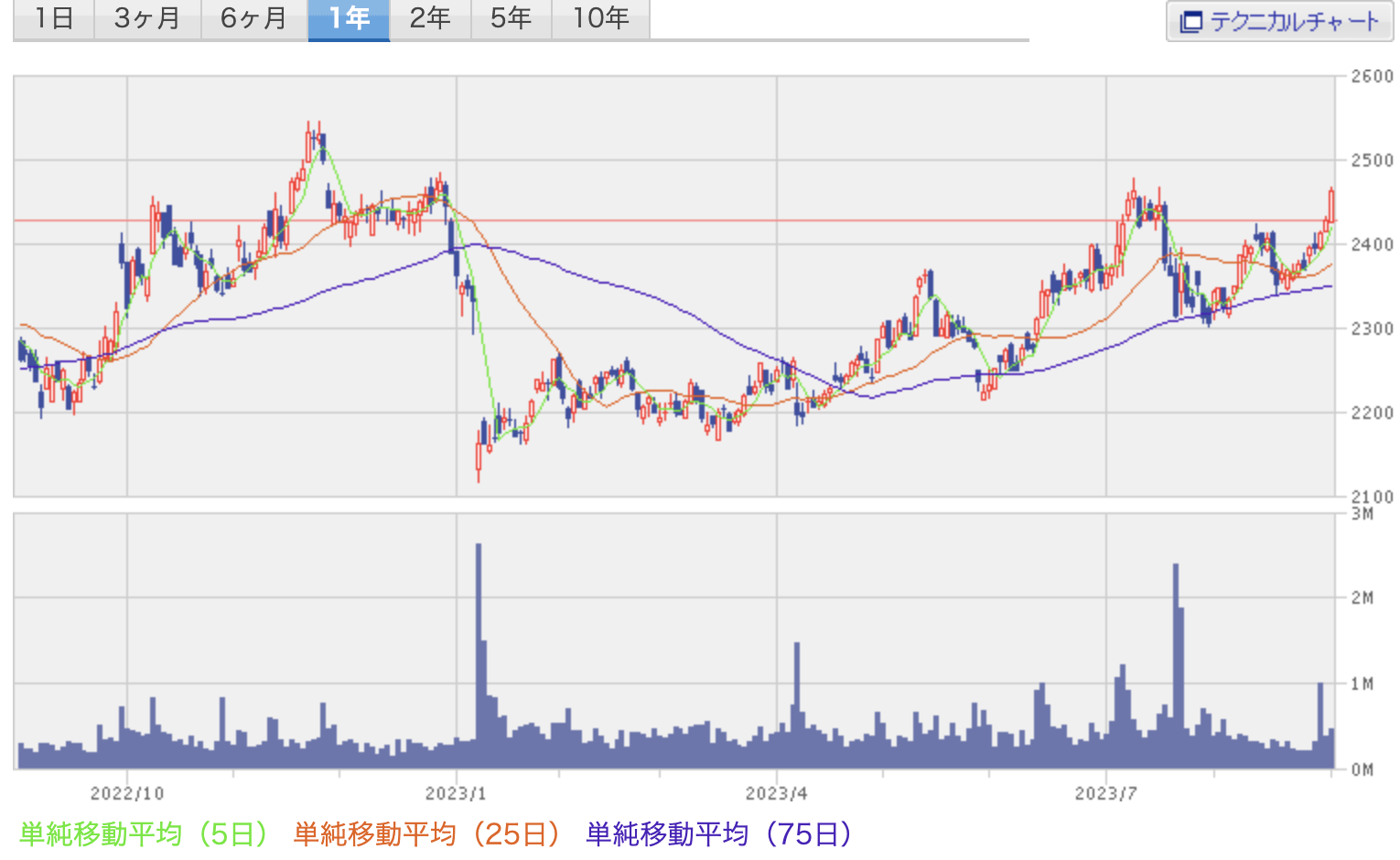The height and width of the screenshot is (860, 1400).
Task: Click the purple 単純移動平均（75日）legend
Action: point(719,833)
